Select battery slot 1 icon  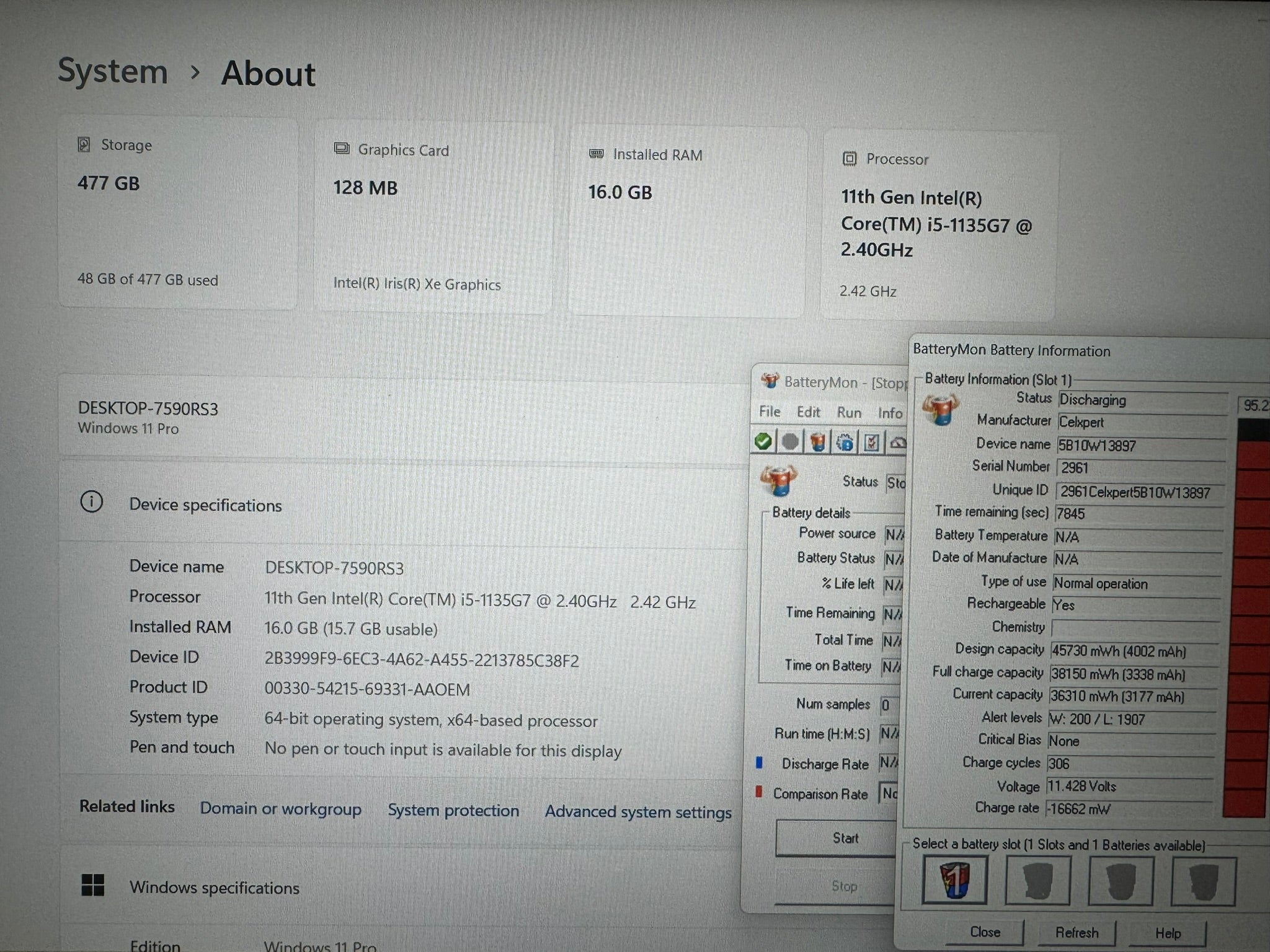(x=954, y=880)
